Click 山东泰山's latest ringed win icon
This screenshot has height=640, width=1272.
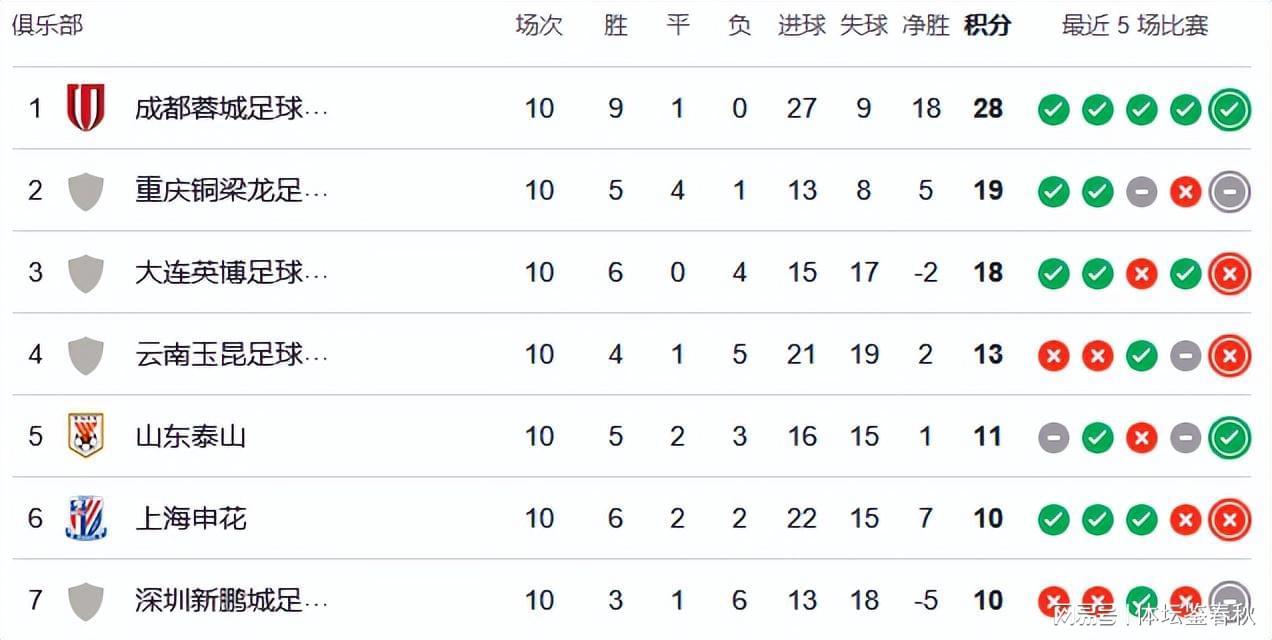coord(1230,437)
